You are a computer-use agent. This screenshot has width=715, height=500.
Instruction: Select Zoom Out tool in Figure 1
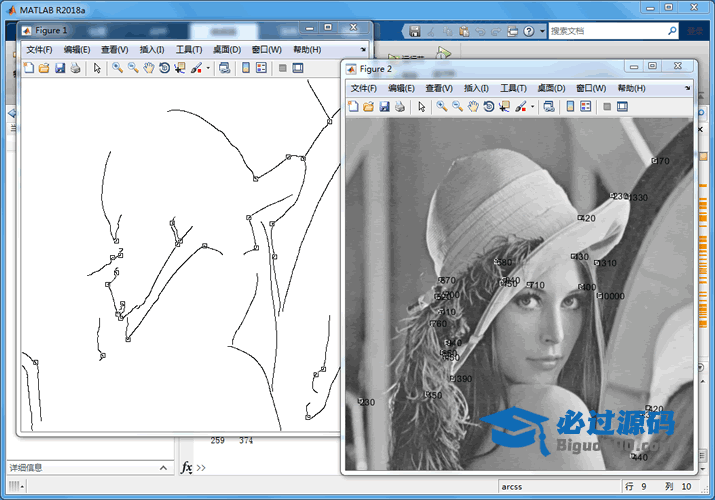click(133, 68)
